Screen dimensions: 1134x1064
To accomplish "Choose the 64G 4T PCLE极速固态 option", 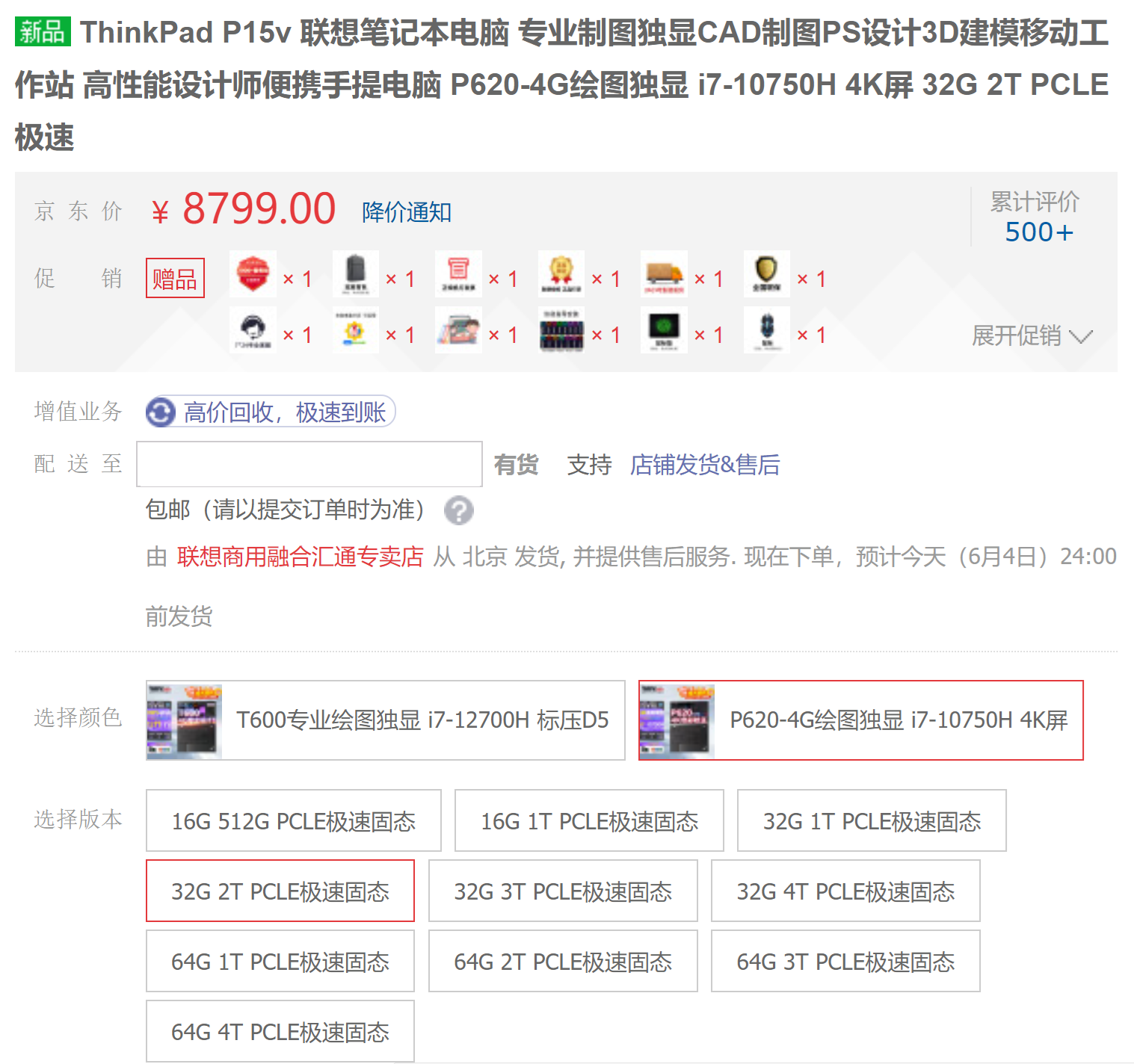I will point(280,1032).
